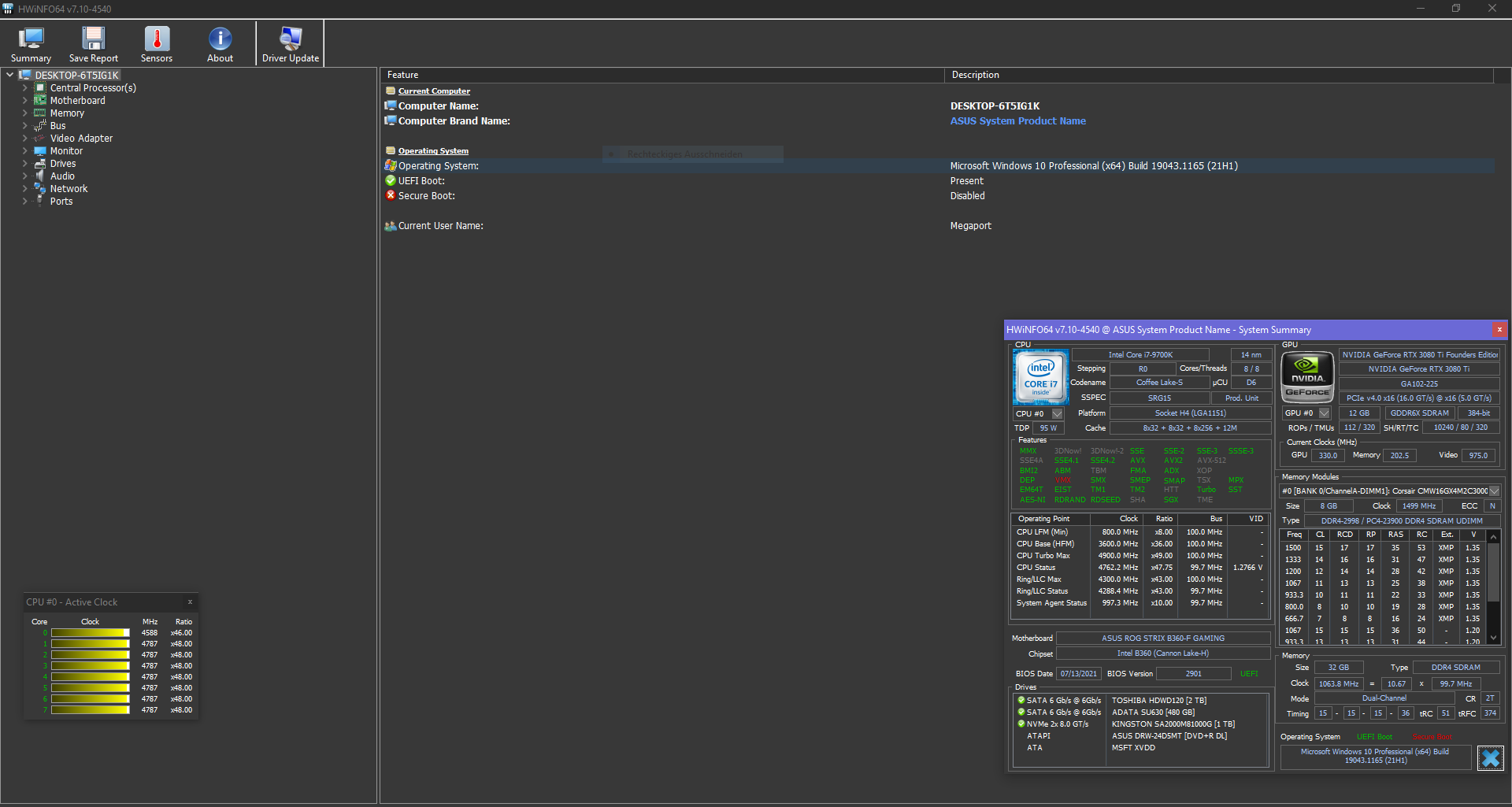
Task: Click the Socket H4 (LGA1151) platform value
Action: [1190, 413]
